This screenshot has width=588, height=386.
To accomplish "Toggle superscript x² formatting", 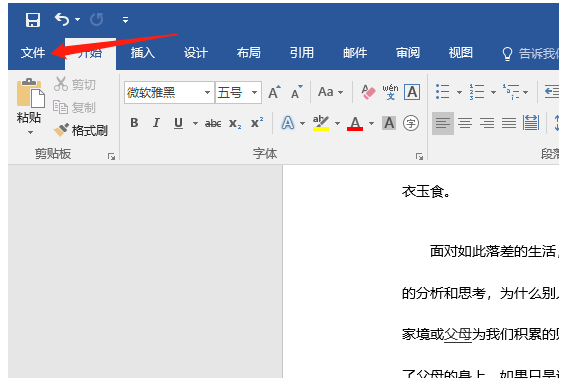I will click(257, 122).
